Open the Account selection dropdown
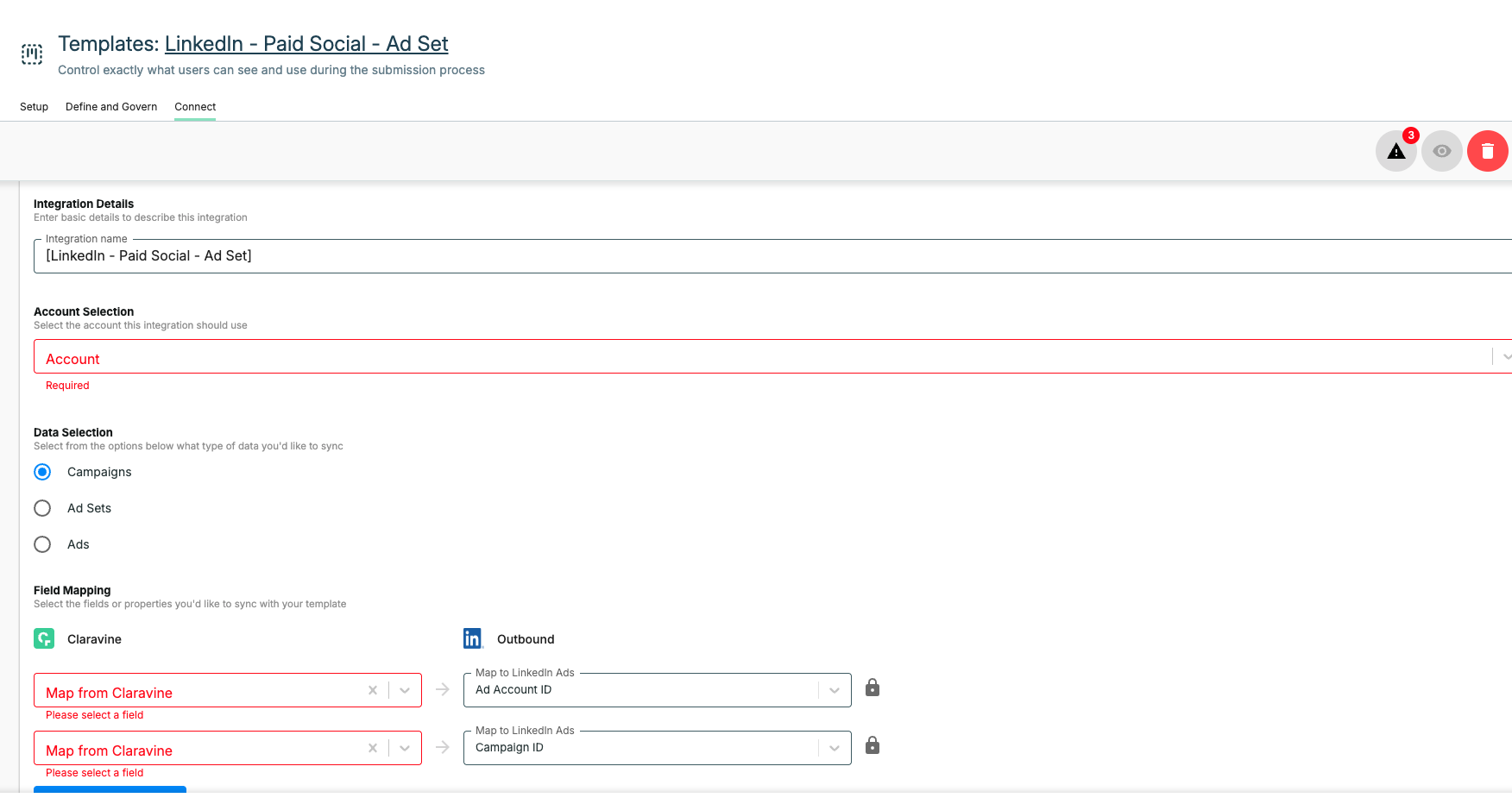This screenshot has width=1512, height=804. tap(772, 356)
